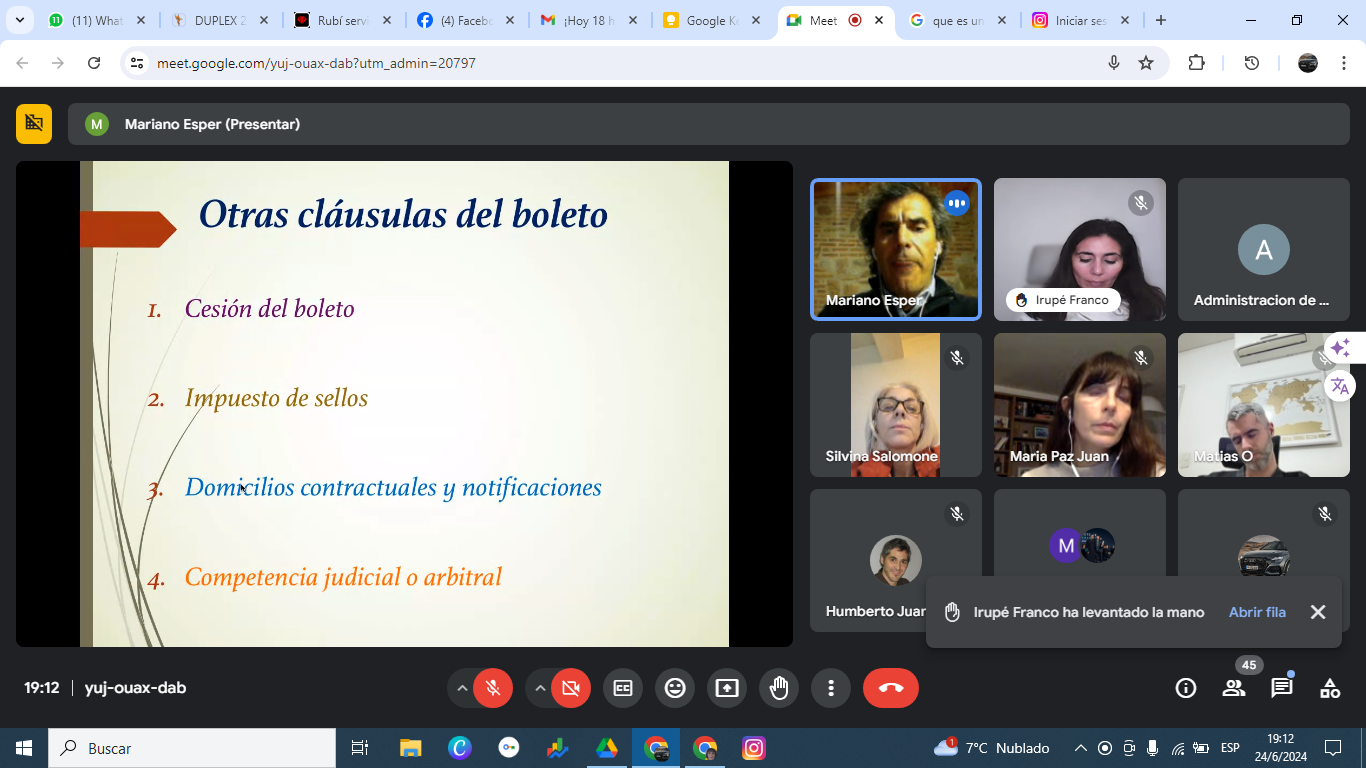Click the raise hand icon
1366x768 pixels.
point(779,688)
